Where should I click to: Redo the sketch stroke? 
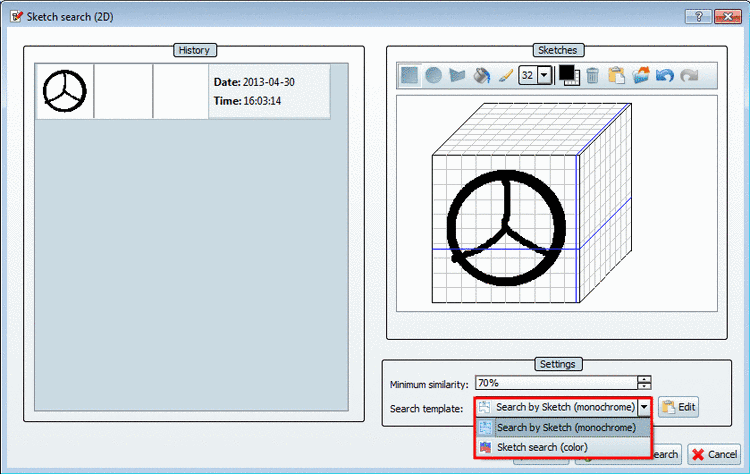pyautogui.click(x=689, y=75)
